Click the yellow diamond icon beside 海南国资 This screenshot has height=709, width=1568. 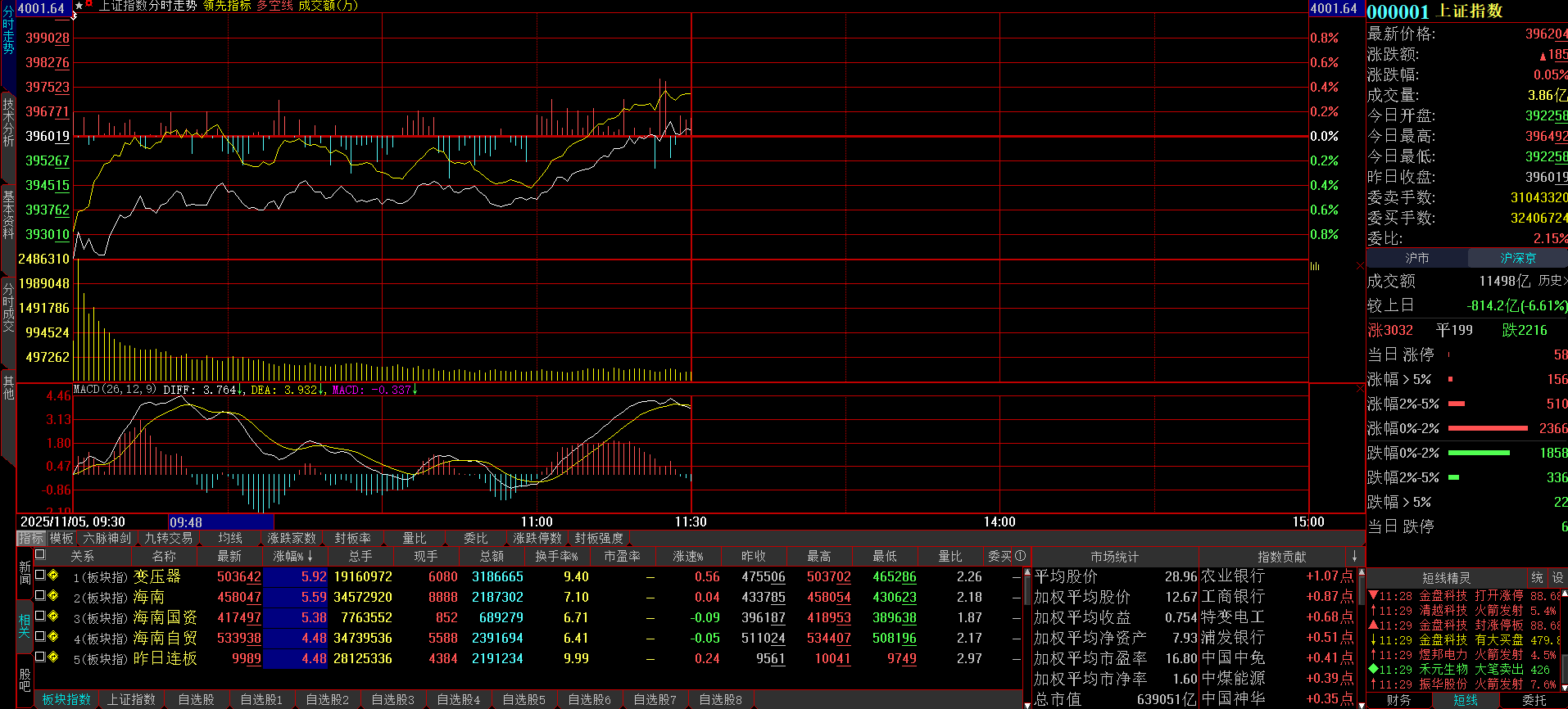pyautogui.click(x=53, y=616)
